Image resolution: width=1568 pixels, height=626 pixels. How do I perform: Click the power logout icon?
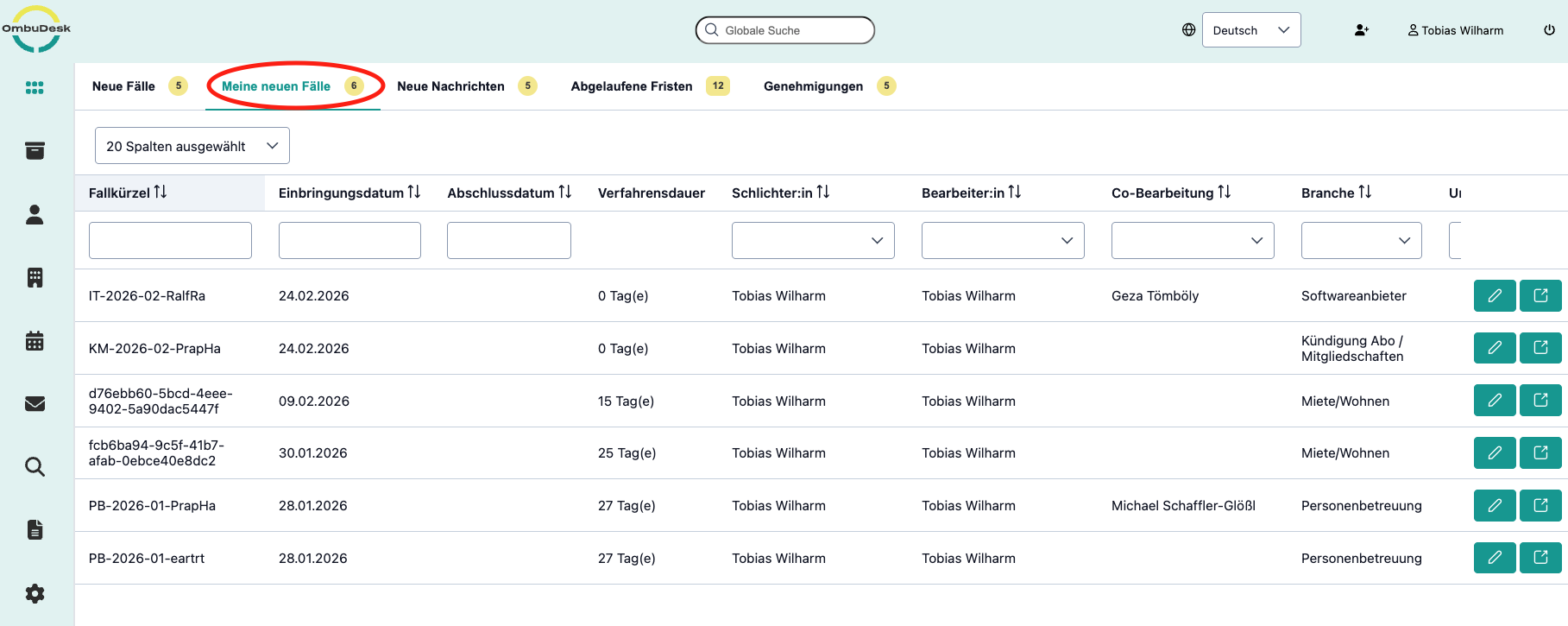[x=1549, y=30]
